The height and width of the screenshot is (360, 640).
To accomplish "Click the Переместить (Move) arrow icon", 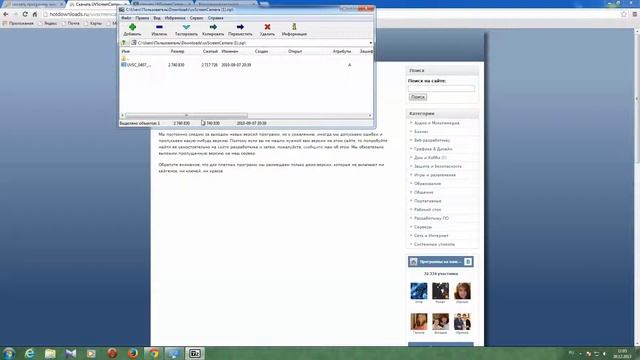I will pos(240,27).
